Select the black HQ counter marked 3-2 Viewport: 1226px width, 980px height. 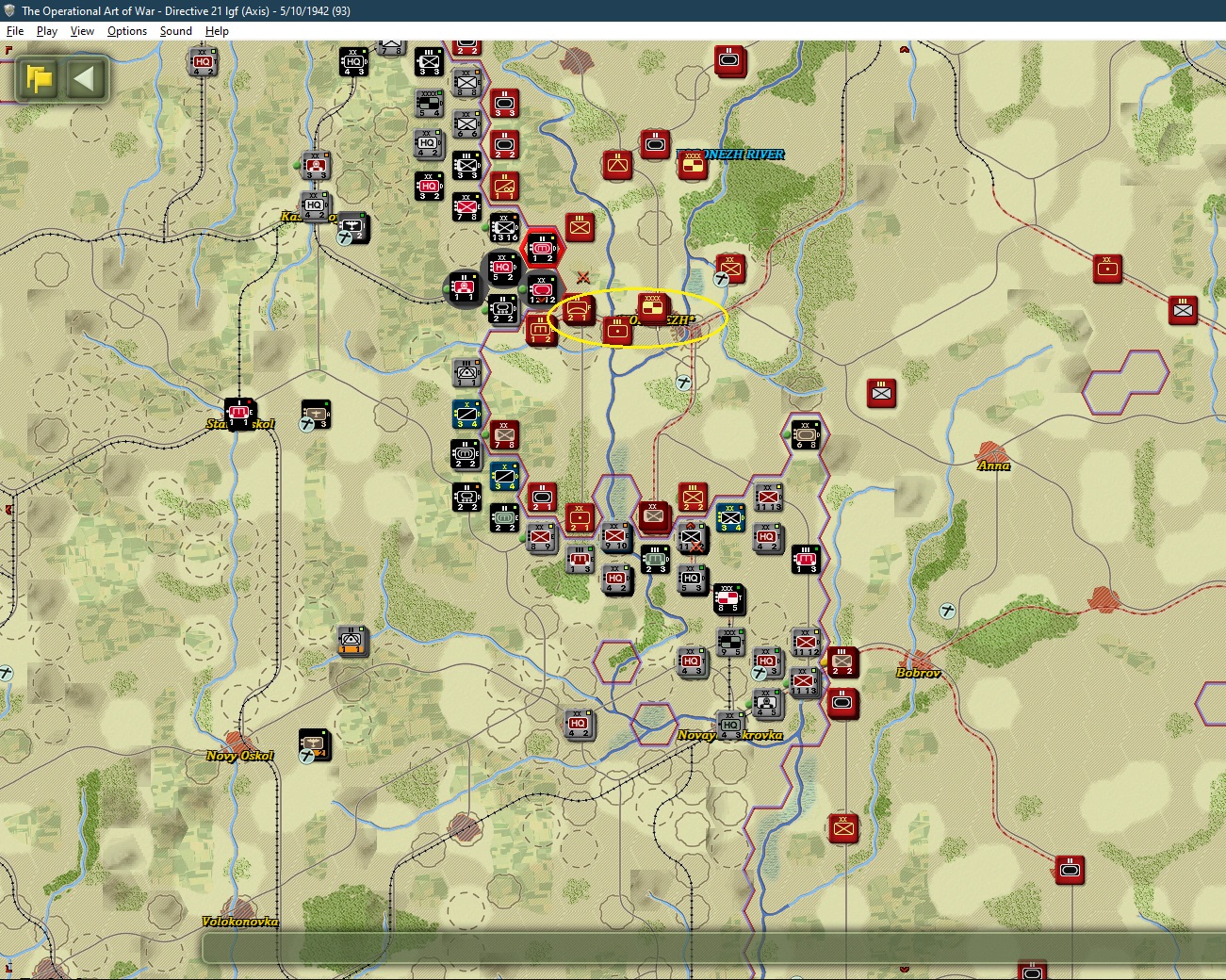coord(429,186)
